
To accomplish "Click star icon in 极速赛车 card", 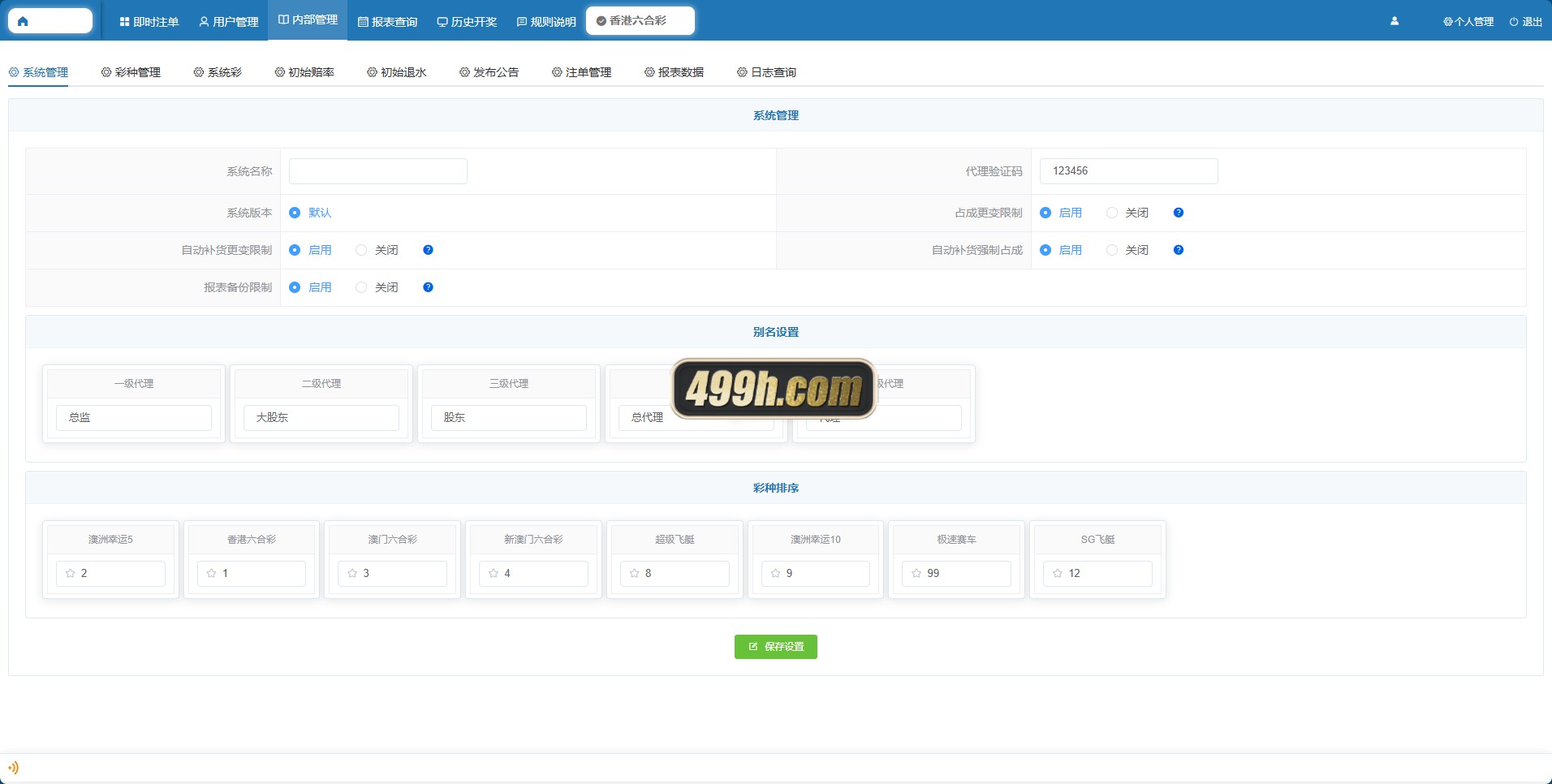I will pos(916,573).
